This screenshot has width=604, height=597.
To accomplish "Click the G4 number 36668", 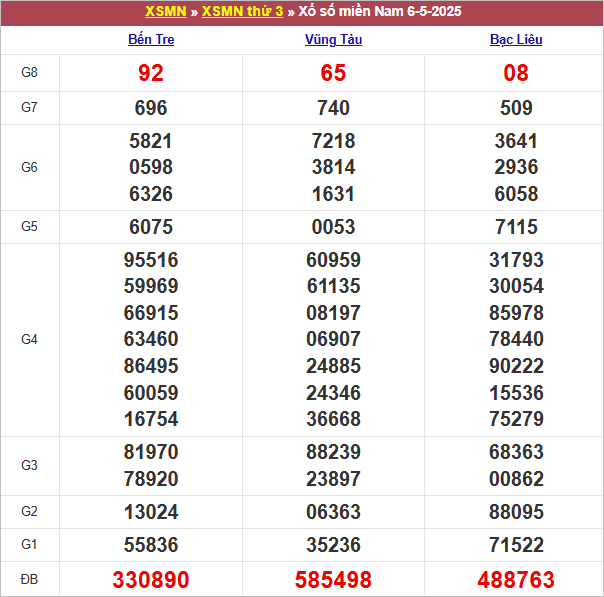I will [334, 419].
